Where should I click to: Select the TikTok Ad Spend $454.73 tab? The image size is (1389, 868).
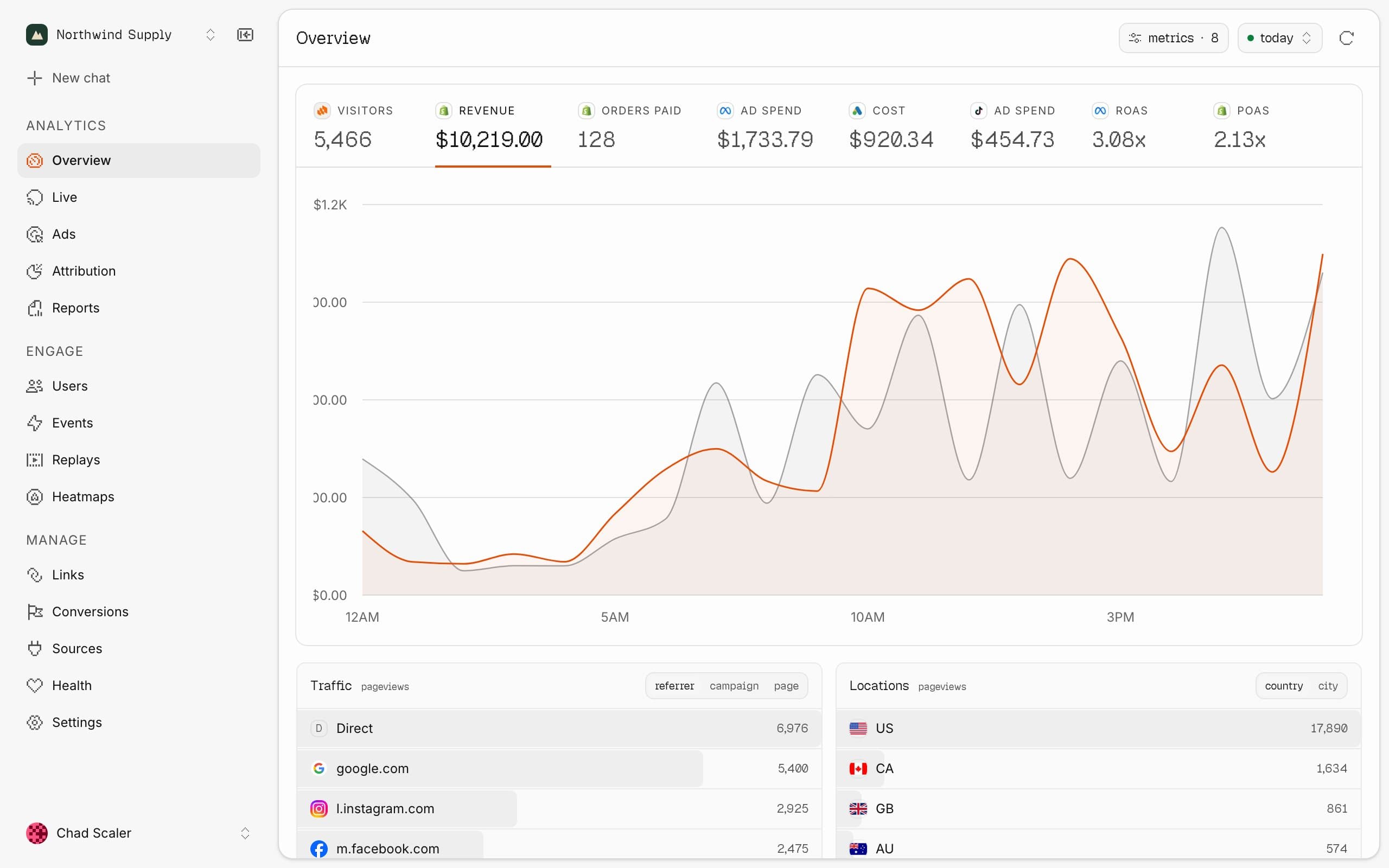point(1013,127)
